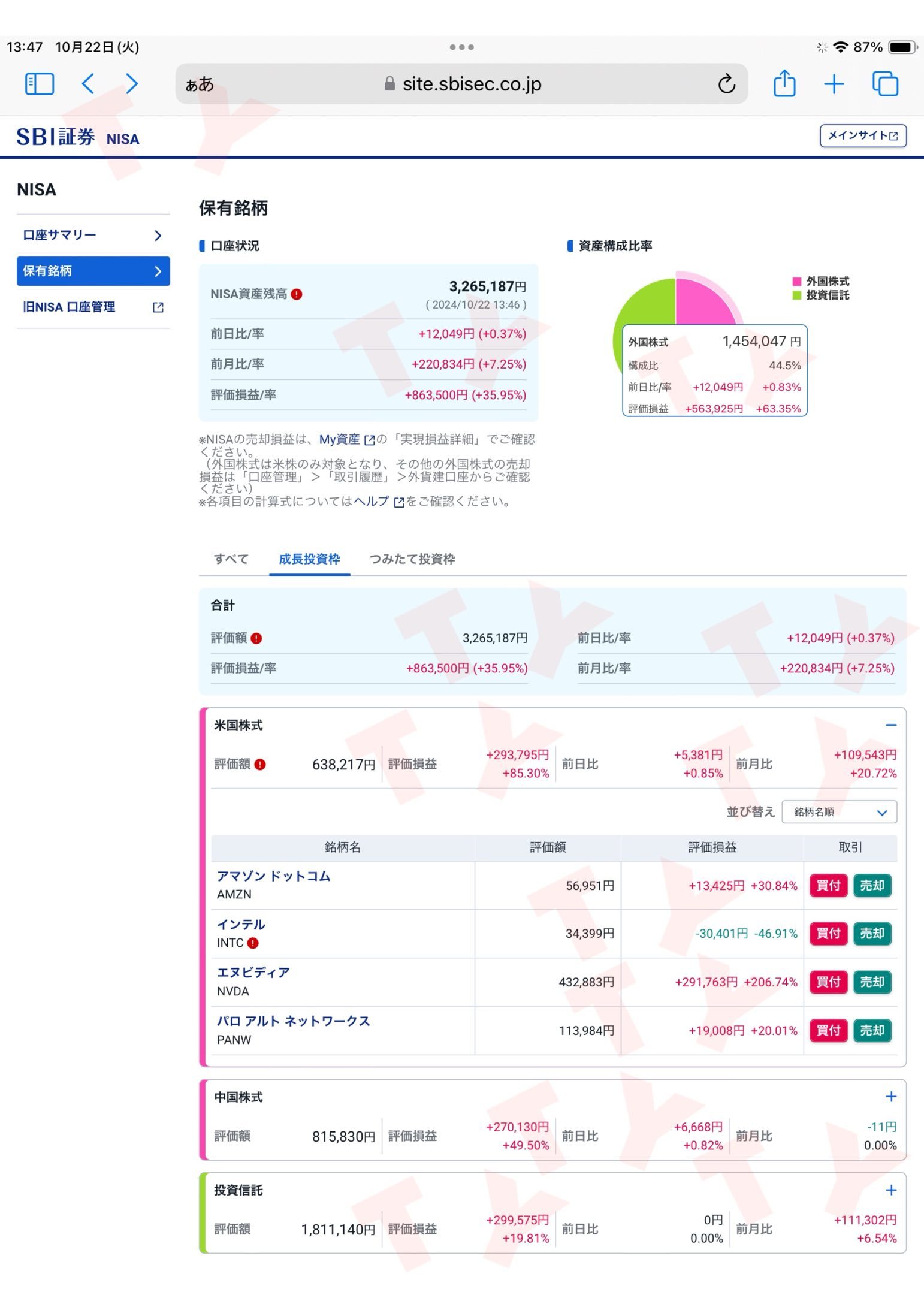This screenshot has width=924, height=1304.
Task: Open メインサイト button
Action: click(863, 135)
